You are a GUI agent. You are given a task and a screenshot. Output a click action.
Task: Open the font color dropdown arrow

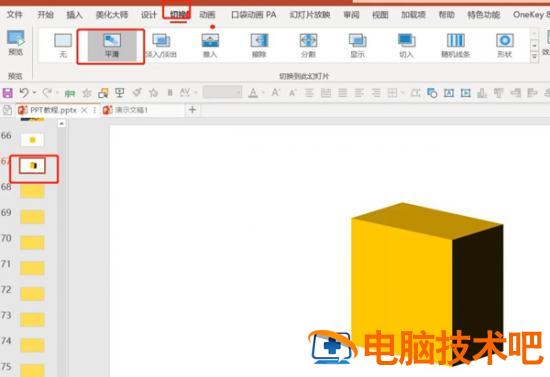click(263, 93)
